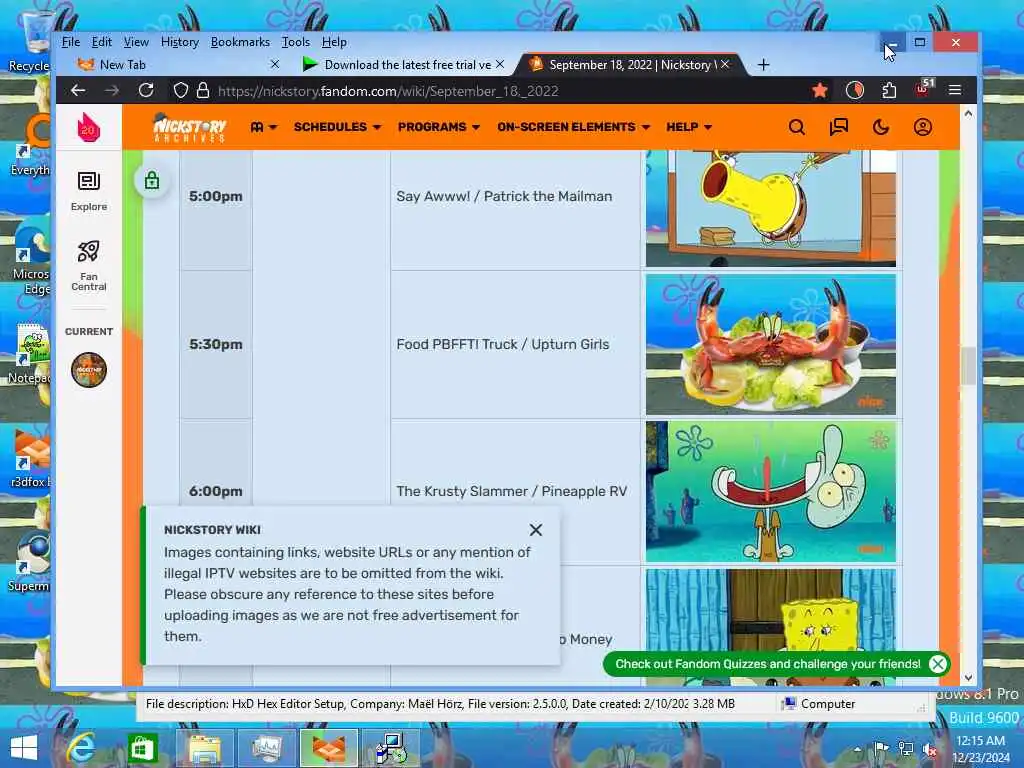Close the Download latest free trial tab

pos(500,64)
